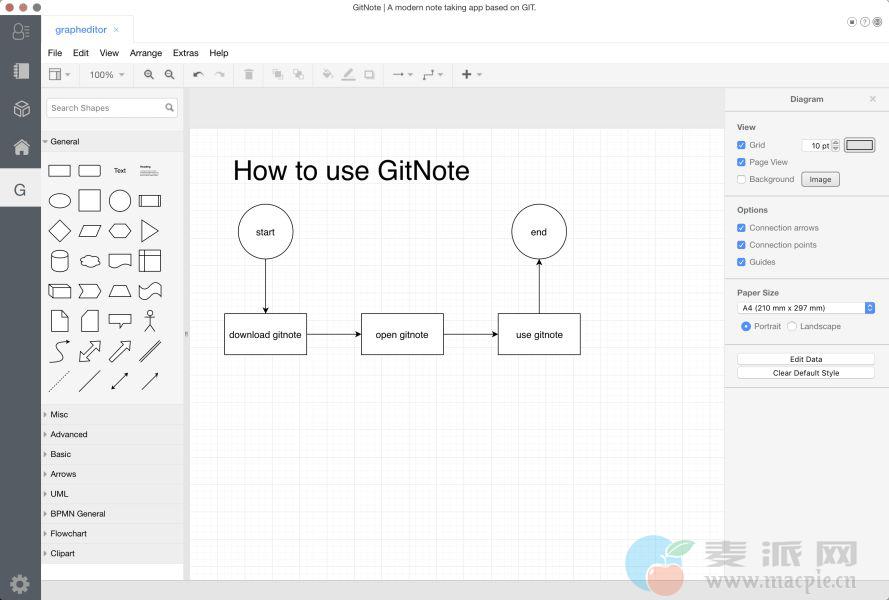Expand the Flowchart shapes section

click(x=68, y=534)
